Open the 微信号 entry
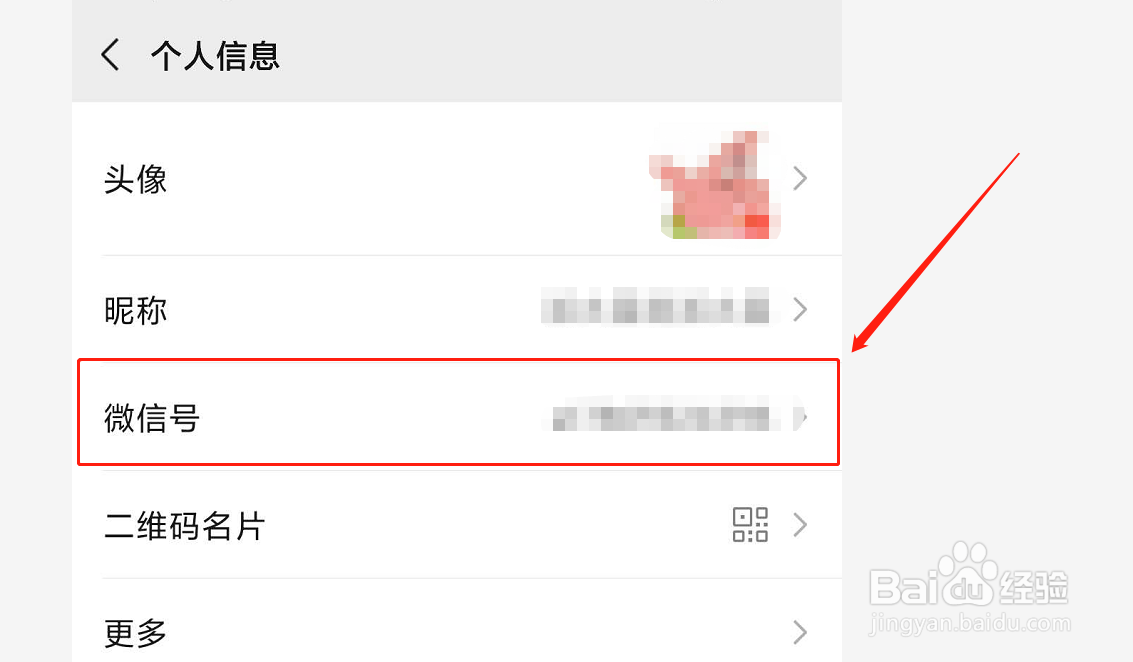Screen dimensions: 1133x662 458,412
